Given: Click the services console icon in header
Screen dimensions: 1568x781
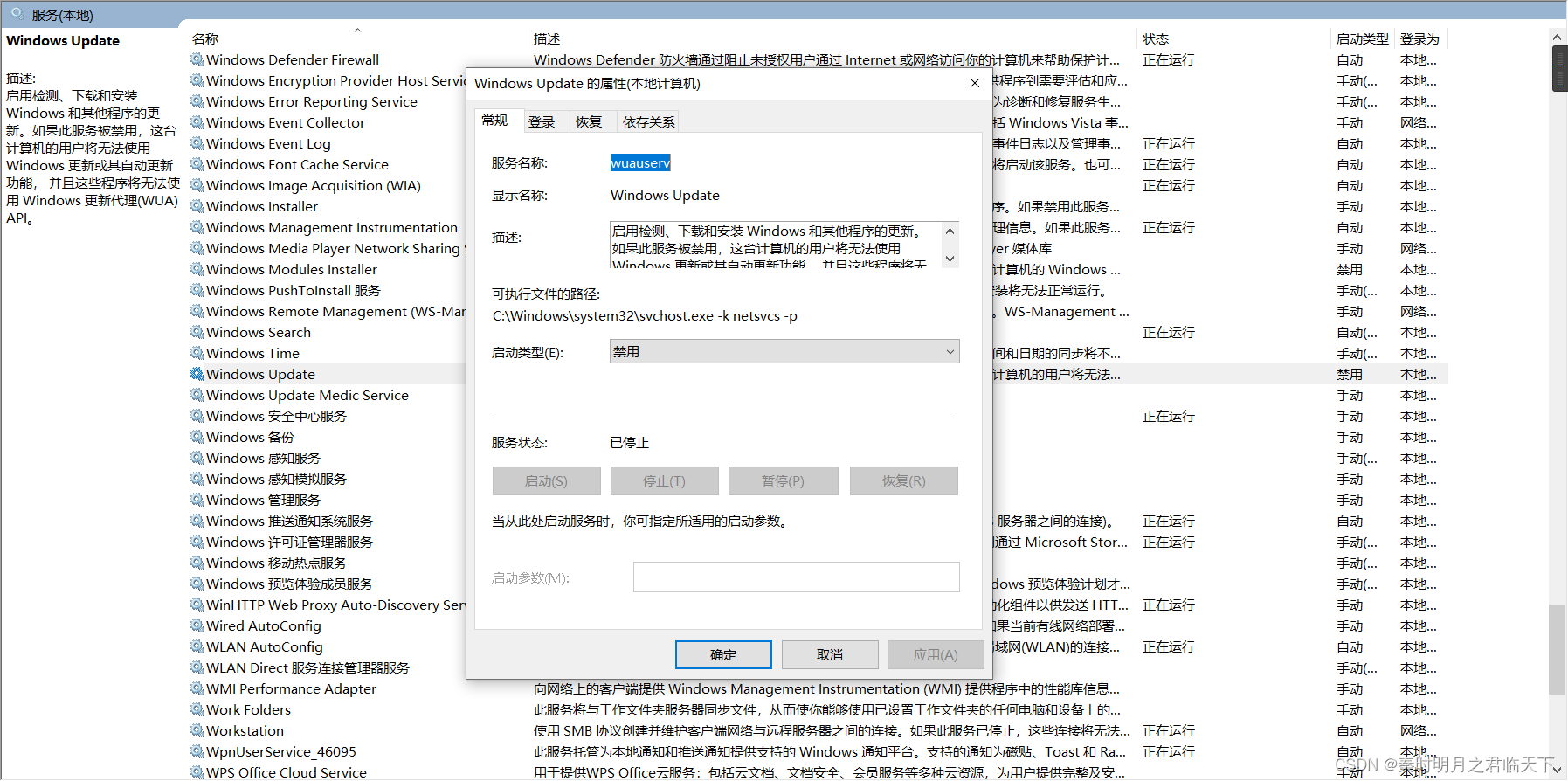Looking at the screenshot, I should [17, 14].
